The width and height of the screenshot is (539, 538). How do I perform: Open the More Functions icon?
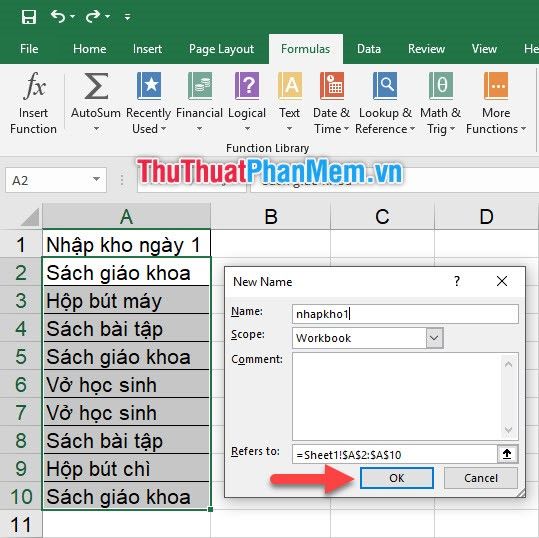pos(496,86)
